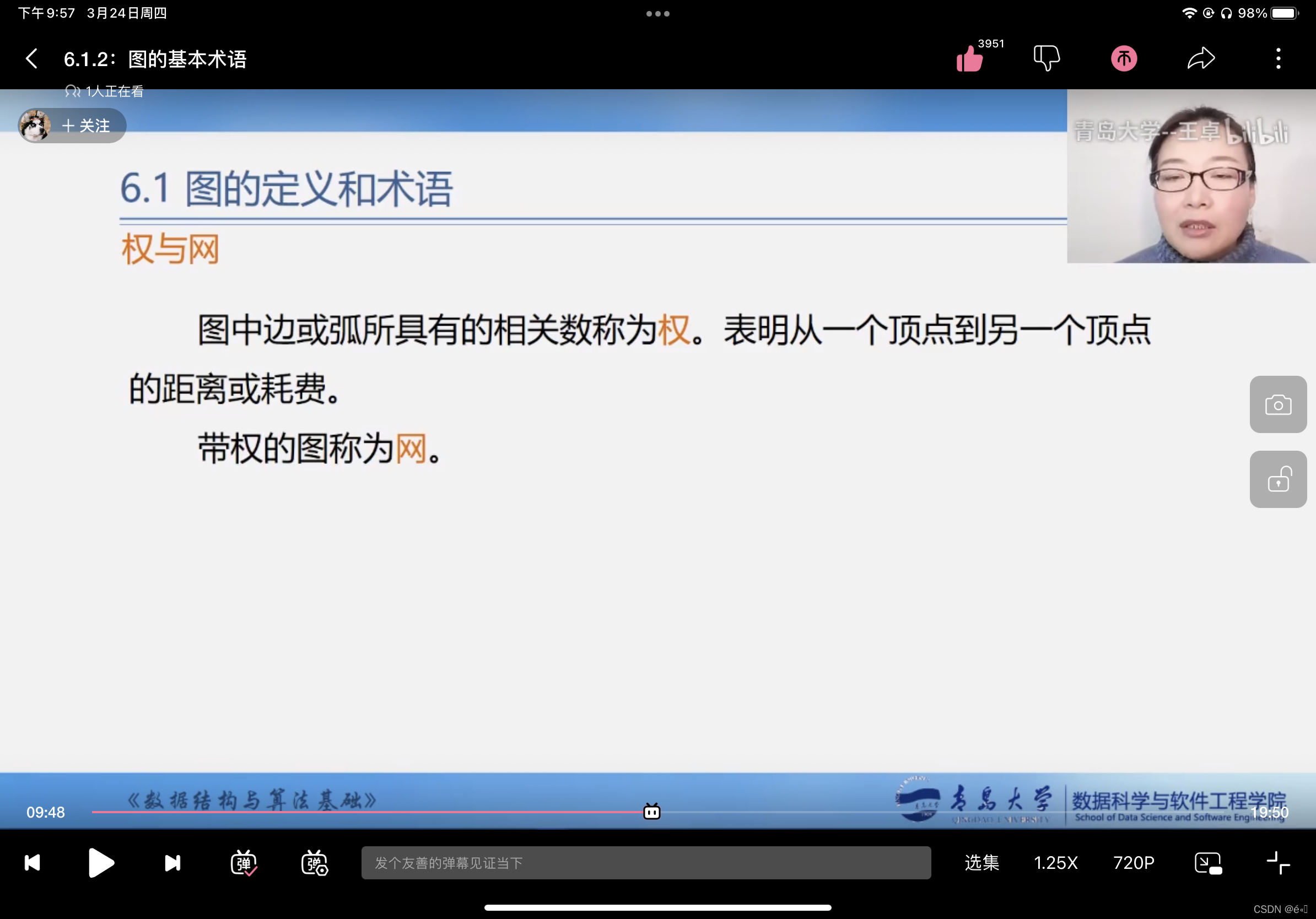
Task: Skip to the next video
Action: tap(172, 862)
